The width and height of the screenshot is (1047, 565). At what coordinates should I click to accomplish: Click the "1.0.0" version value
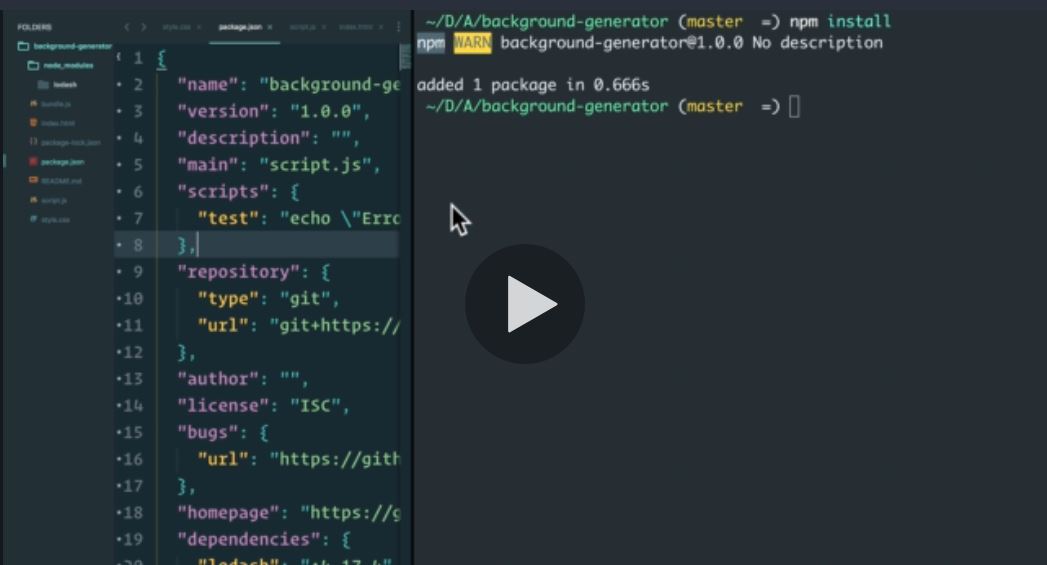(x=325, y=112)
